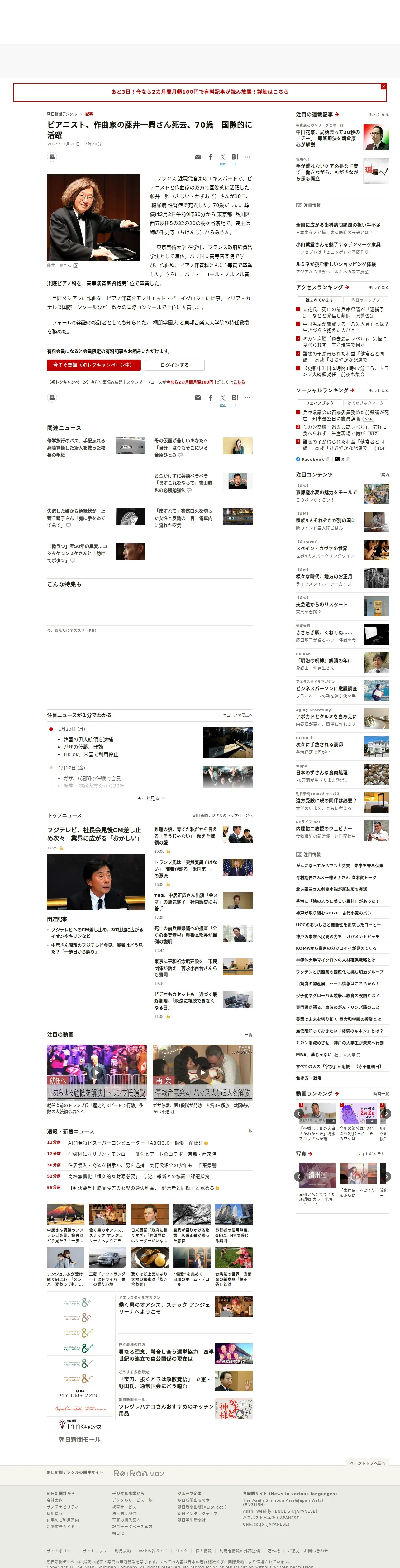Switch to the 昨日のトップ5 tab
The width and height of the screenshot is (400, 1568).
pyautogui.click(x=365, y=300)
